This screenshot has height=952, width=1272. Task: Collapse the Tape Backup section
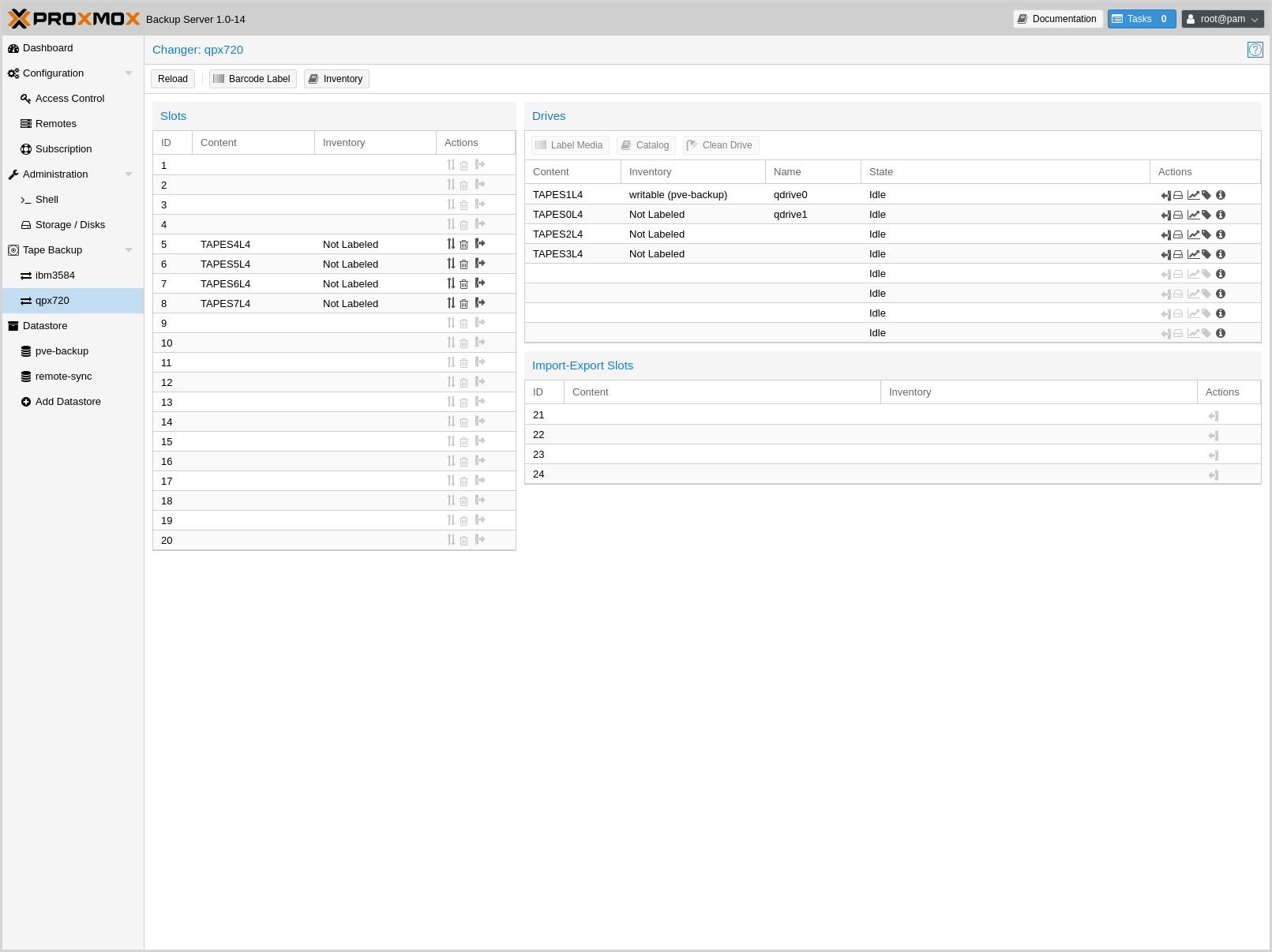point(129,250)
